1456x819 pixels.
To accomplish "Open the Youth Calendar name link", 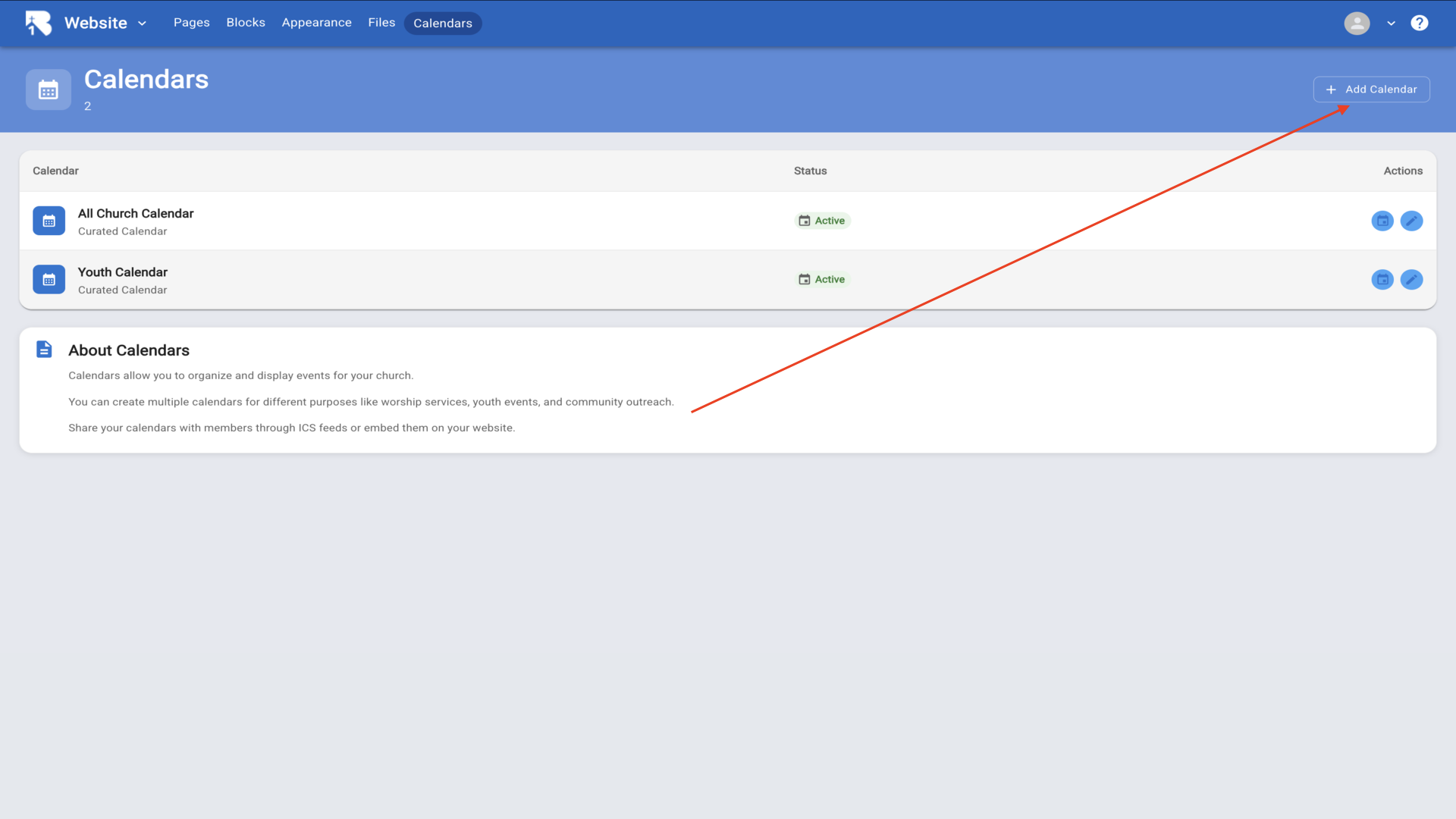I will pos(122,272).
